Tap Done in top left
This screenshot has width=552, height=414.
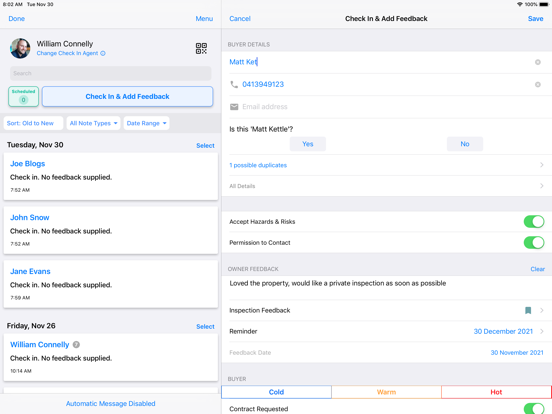pyautogui.click(x=17, y=19)
